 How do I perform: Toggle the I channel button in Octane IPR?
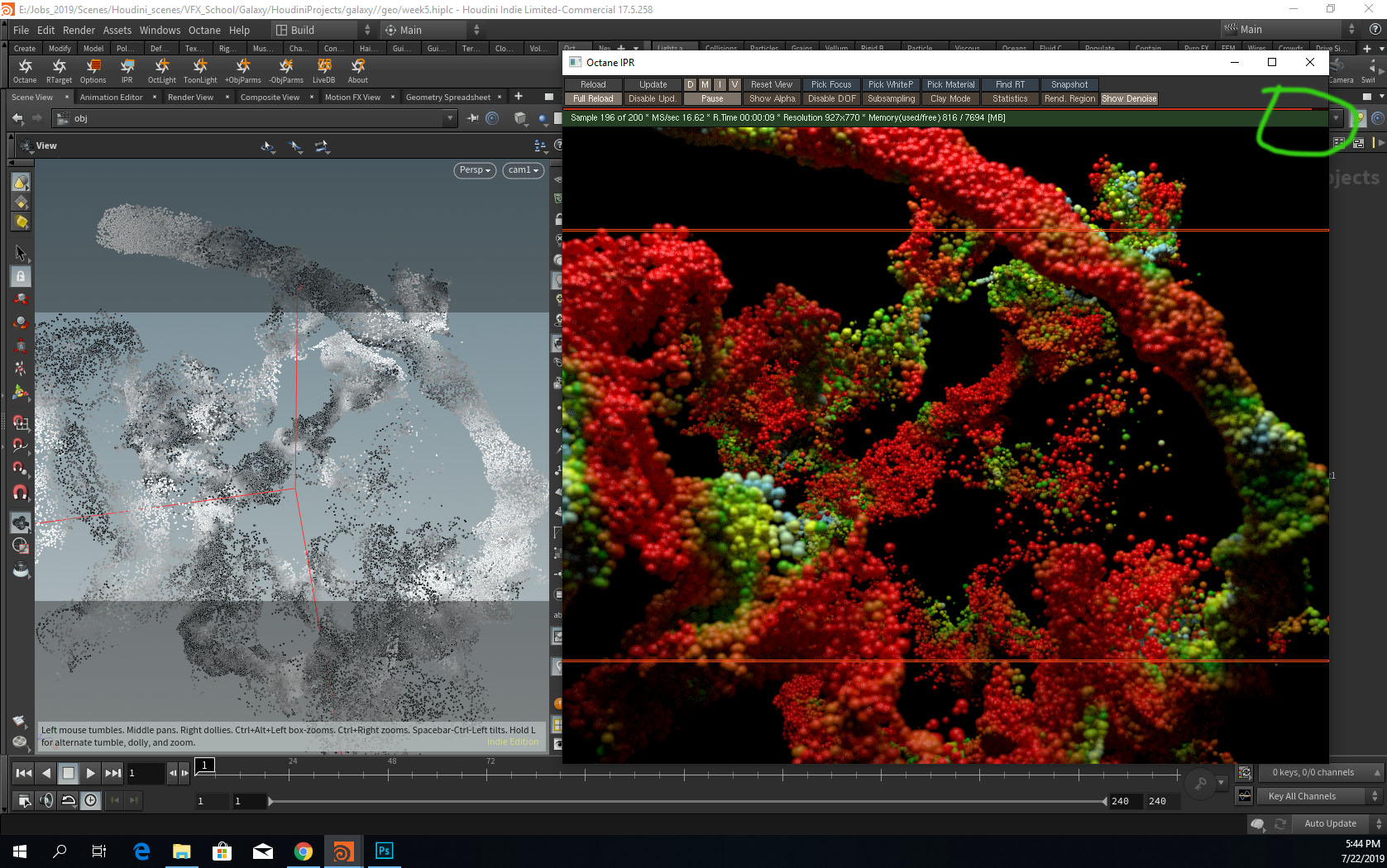pos(720,84)
